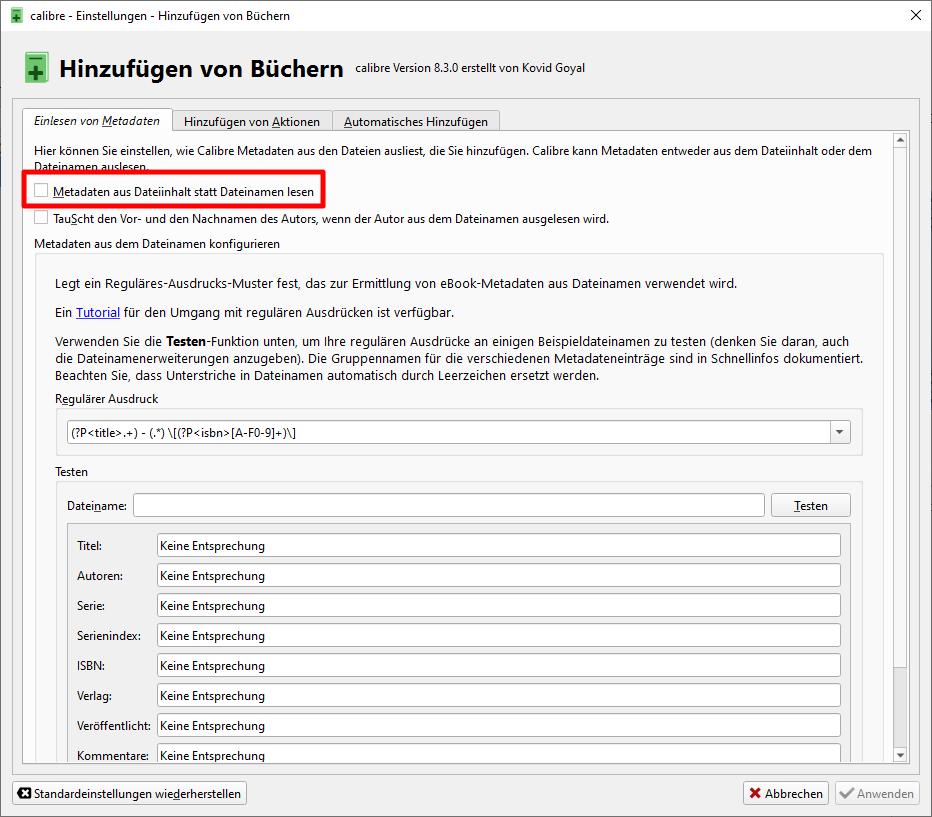
Task: Click the 'Metadaten aus dem Dateinamen konfigurieren' heading
Action: pyautogui.click(x=157, y=244)
